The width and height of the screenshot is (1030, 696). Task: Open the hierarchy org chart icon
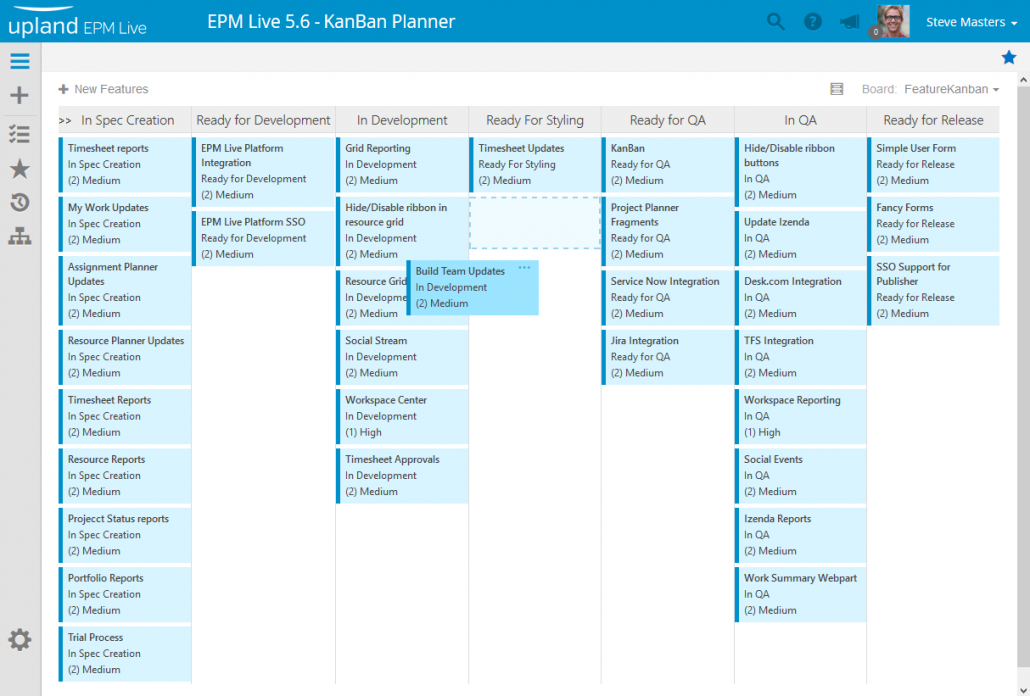[x=19, y=237]
